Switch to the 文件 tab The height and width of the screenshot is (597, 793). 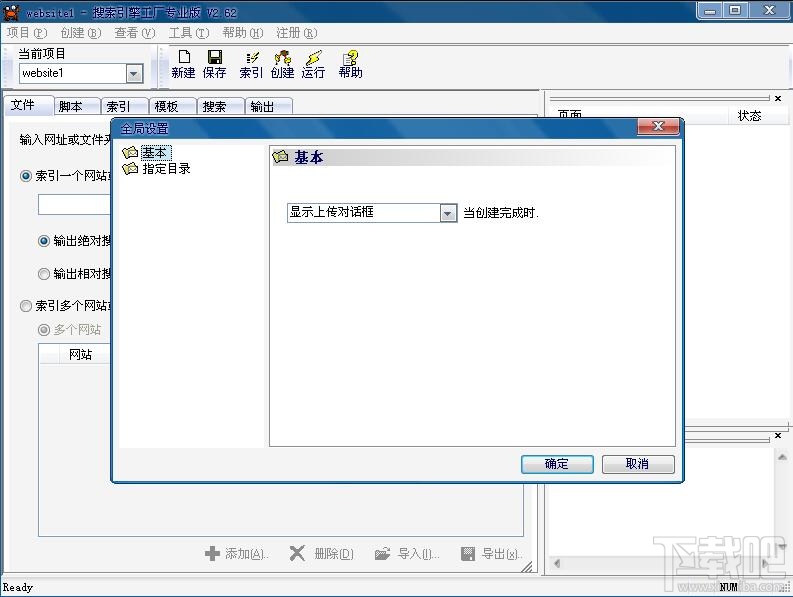click(29, 105)
